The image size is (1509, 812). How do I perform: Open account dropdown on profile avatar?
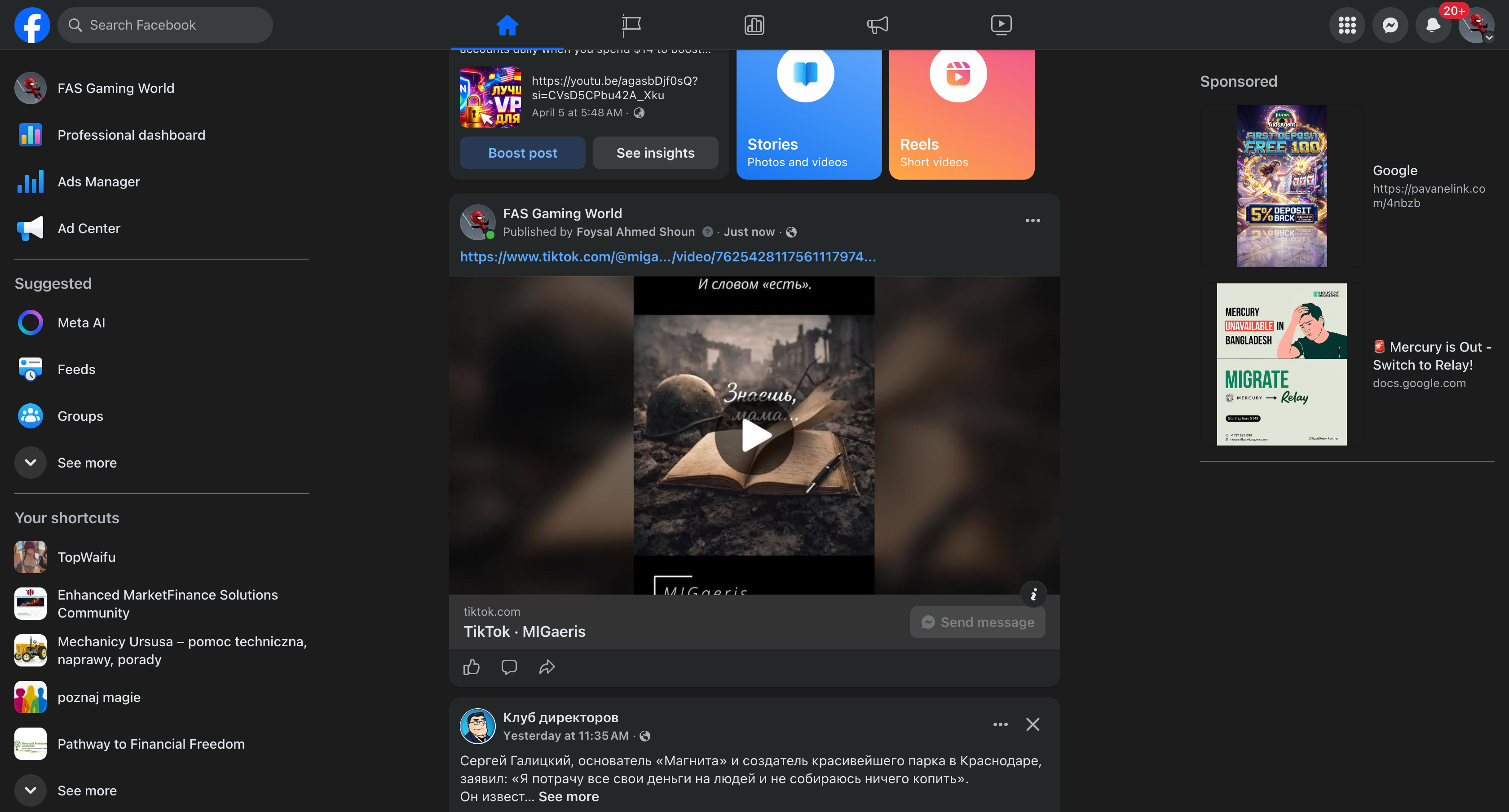point(1488,37)
